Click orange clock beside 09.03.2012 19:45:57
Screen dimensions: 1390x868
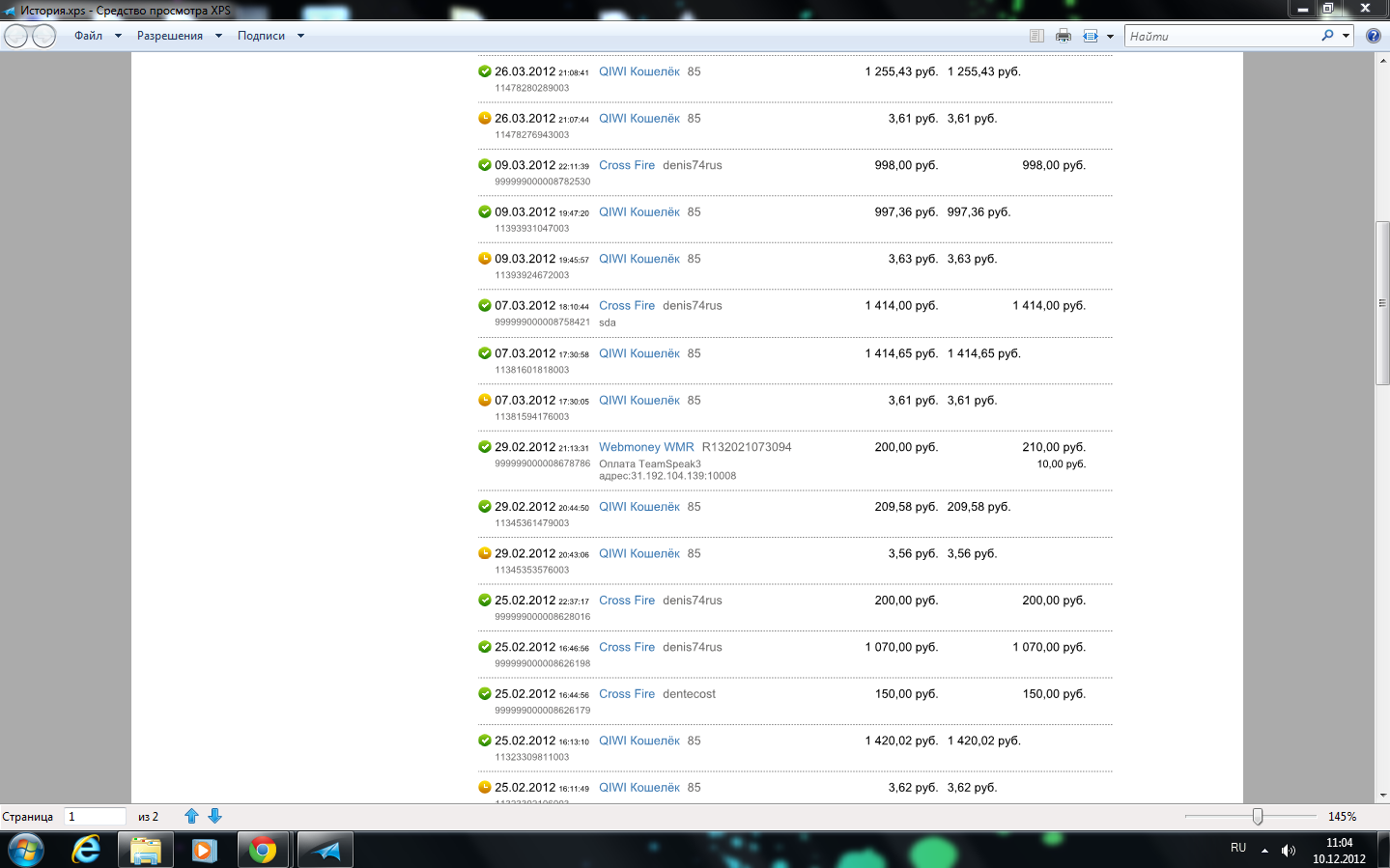pos(485,259)
